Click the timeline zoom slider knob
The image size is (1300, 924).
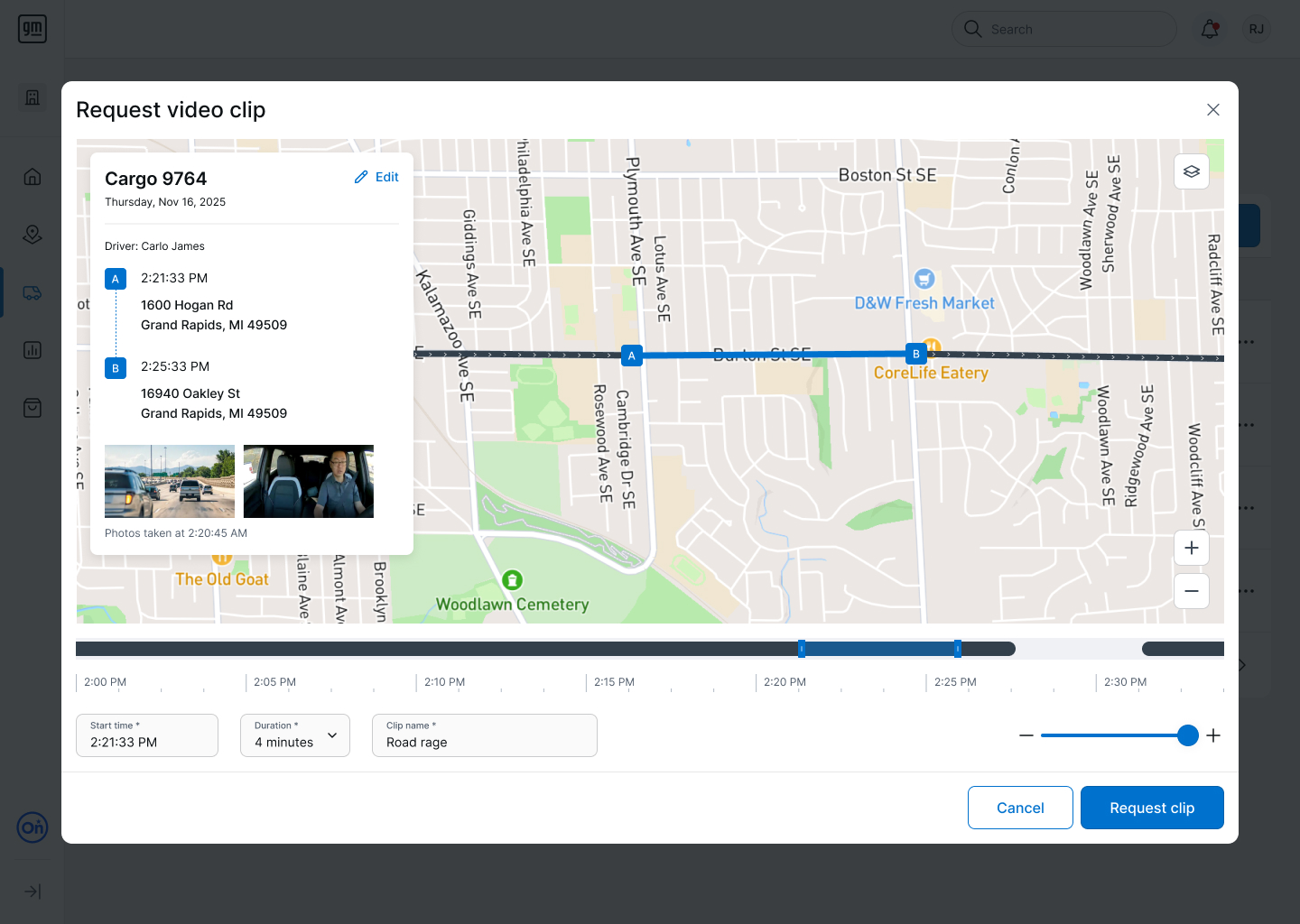pos(1188,735)
